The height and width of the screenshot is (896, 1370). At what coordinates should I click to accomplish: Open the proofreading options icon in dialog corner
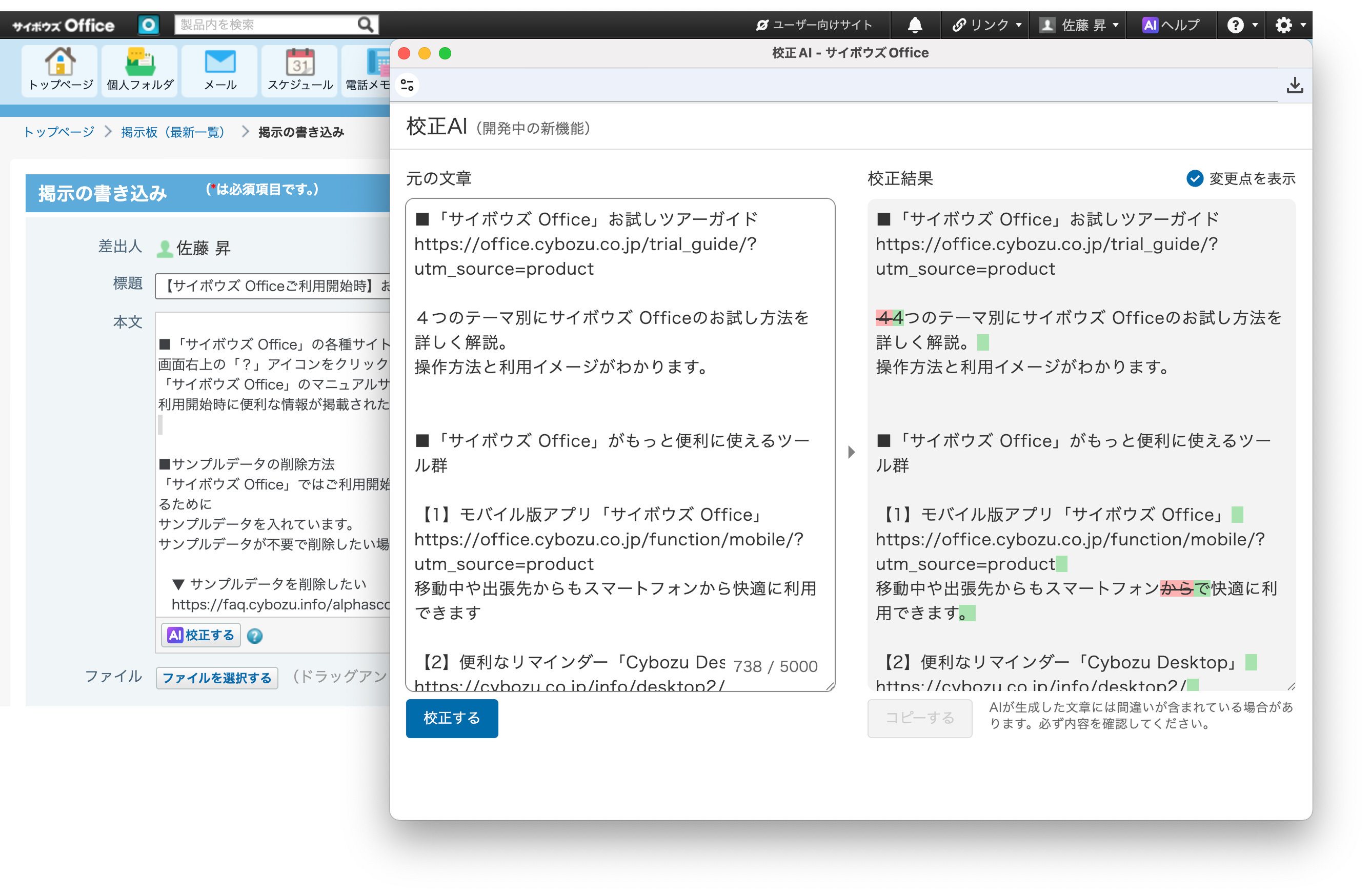click(407, 85)
